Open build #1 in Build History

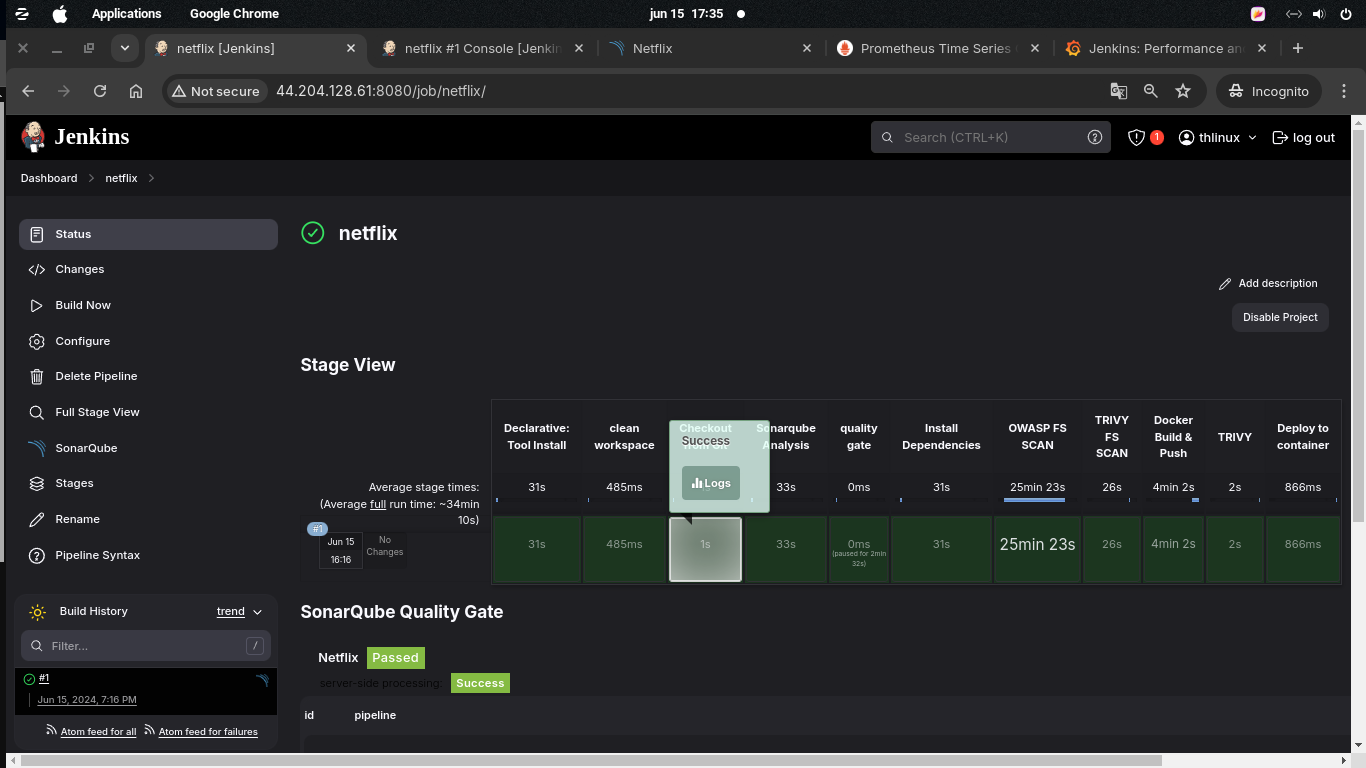pyautogui.click(x=44, y=678)
